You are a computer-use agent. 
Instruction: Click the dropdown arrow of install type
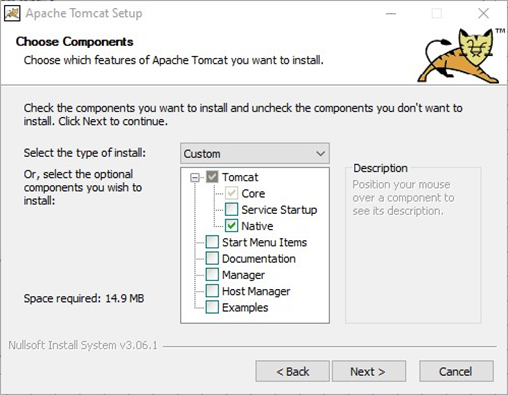320,154
